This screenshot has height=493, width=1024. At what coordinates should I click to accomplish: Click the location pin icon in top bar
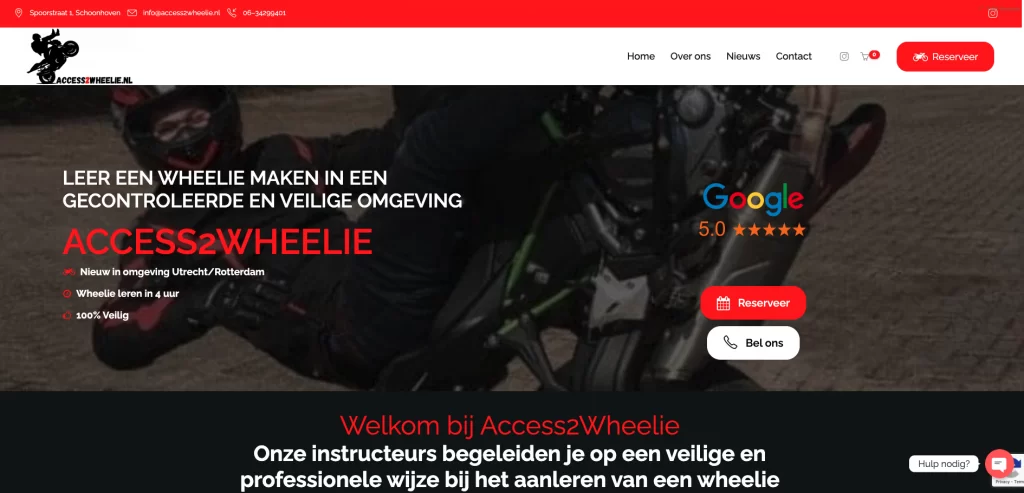pyautogui.click(x=18, y=13)
